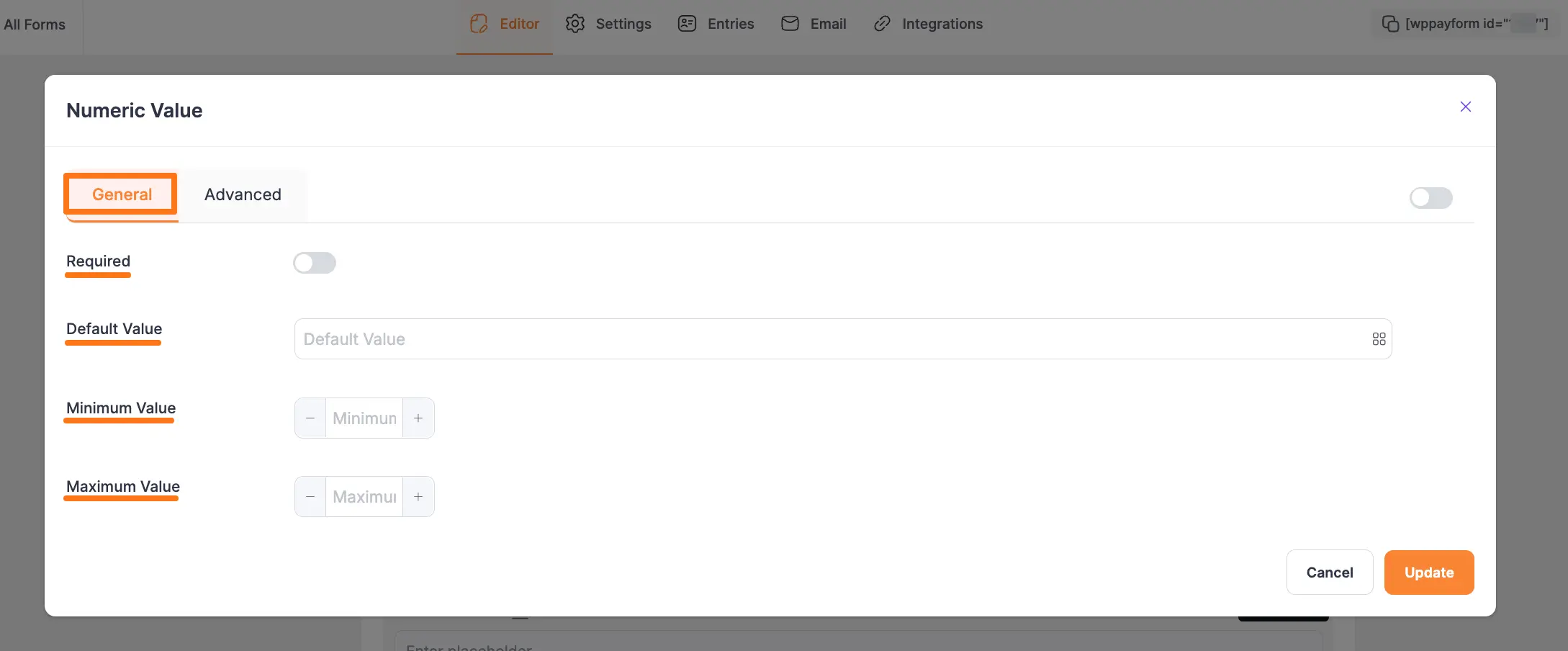Click the Settings gear icon
1568x651 pixels.
click(575, 24)
